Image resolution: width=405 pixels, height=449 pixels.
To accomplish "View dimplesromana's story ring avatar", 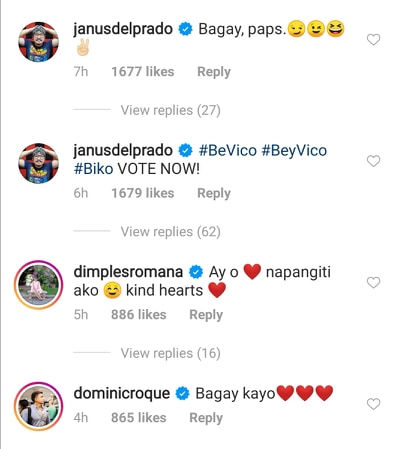I will point(38,285).
